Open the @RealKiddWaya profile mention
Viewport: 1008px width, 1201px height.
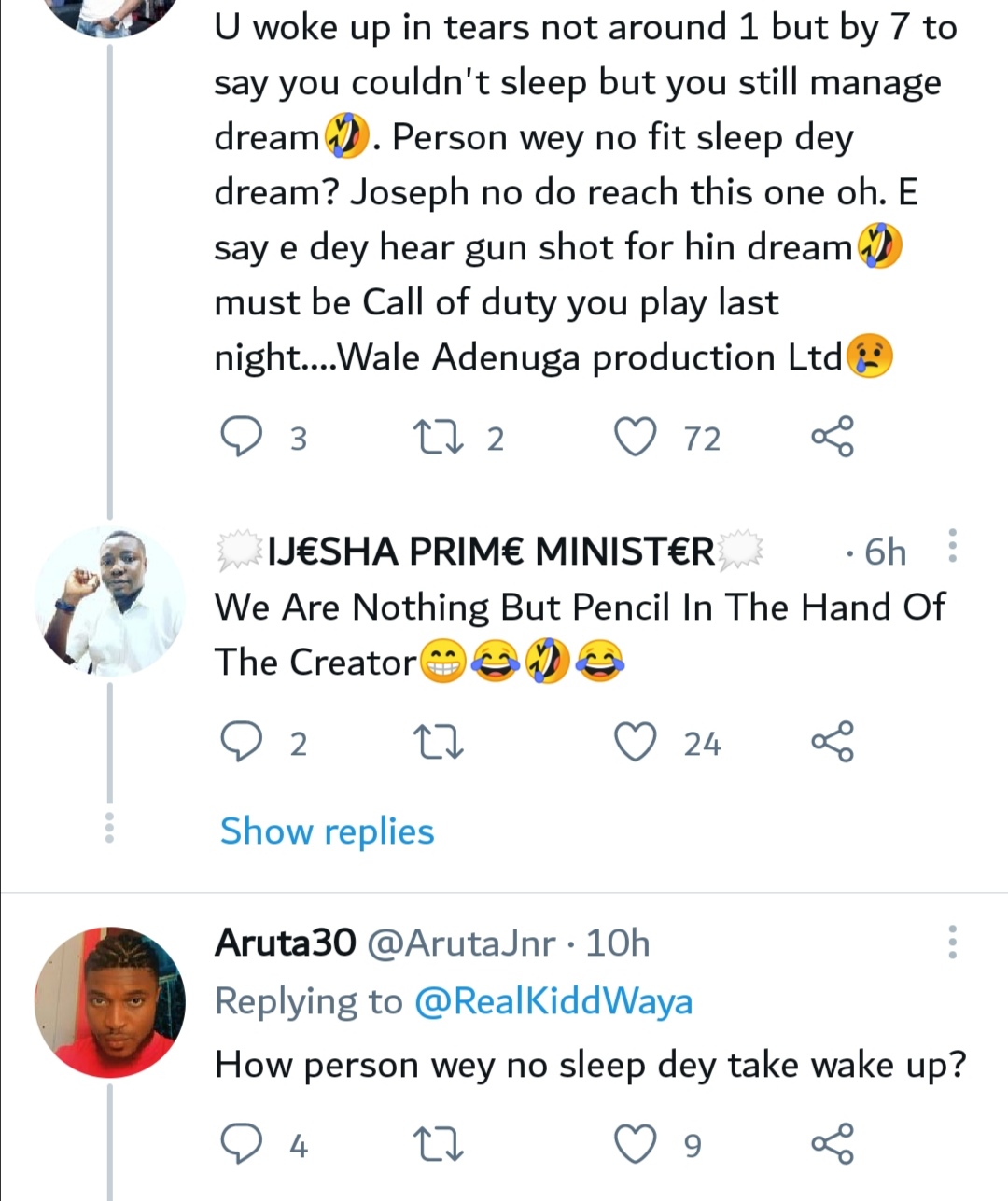pyautogui.click(x=553, y=1001)
